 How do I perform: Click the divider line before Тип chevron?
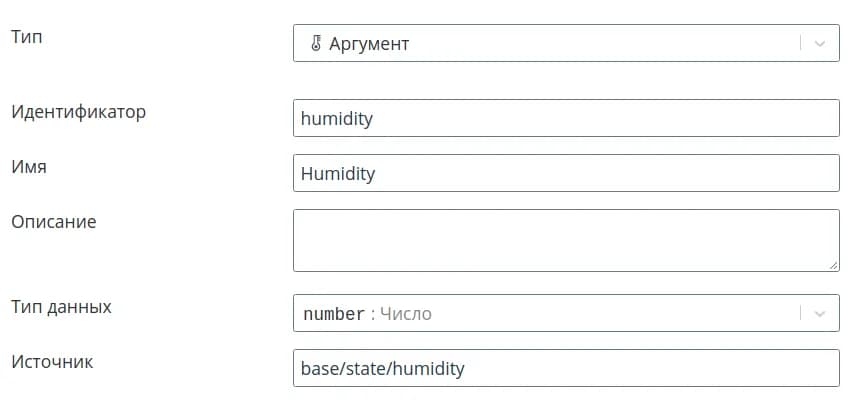pos(801,44)
